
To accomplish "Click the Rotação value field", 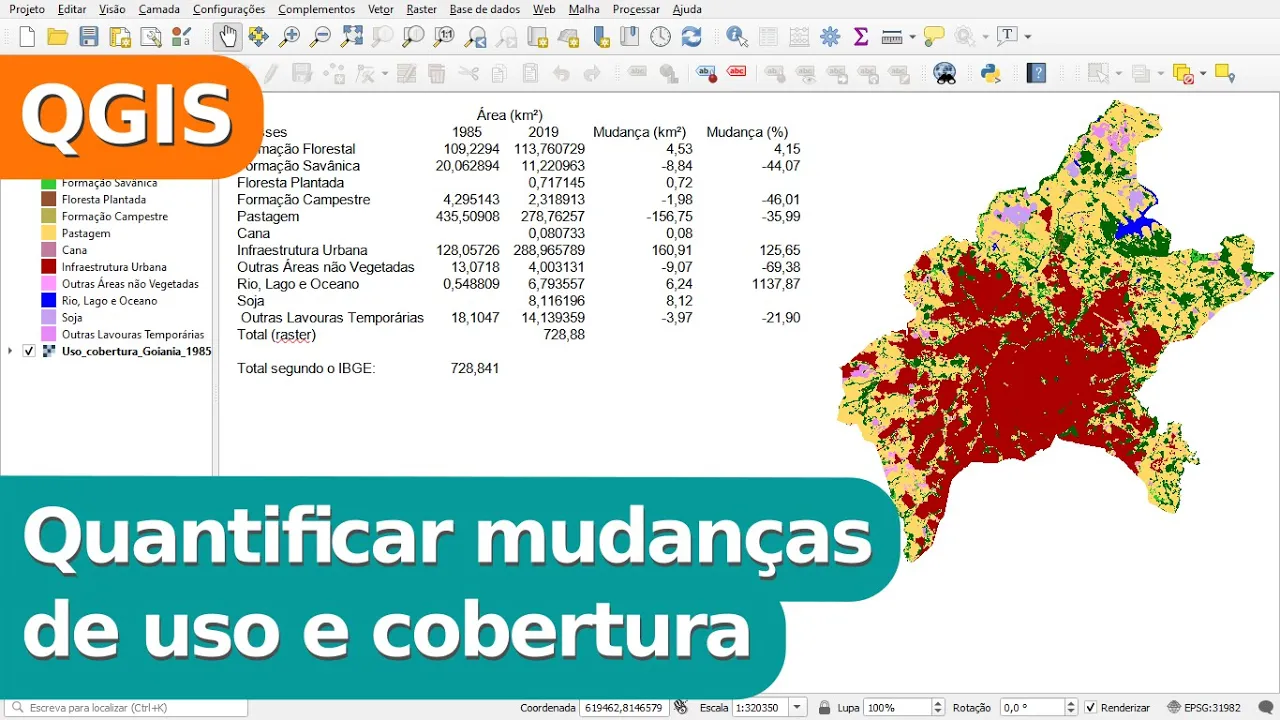I will coord(1032,708).
